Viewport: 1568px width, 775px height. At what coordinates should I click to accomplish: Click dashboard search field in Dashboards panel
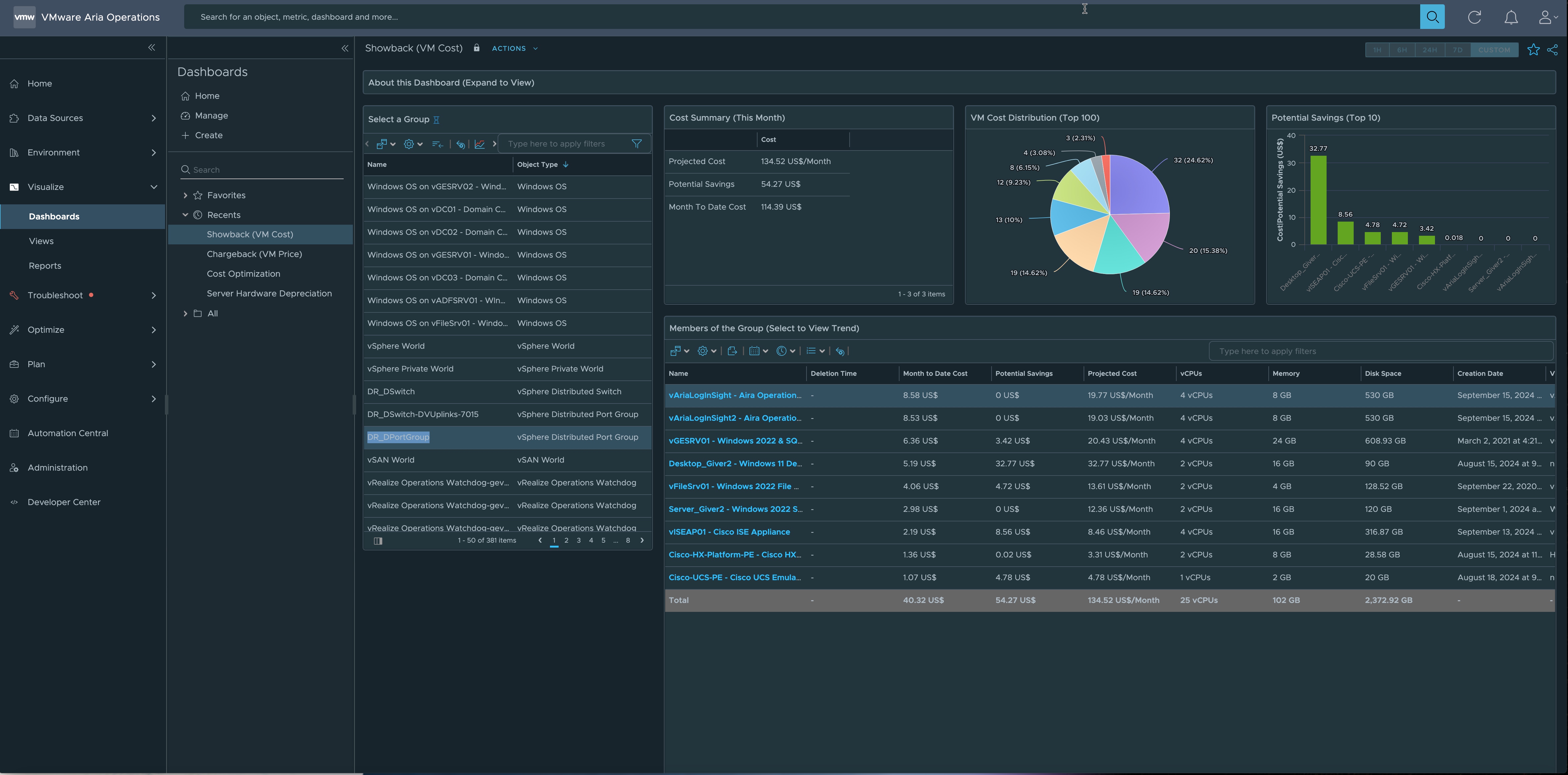pos(262,170)
